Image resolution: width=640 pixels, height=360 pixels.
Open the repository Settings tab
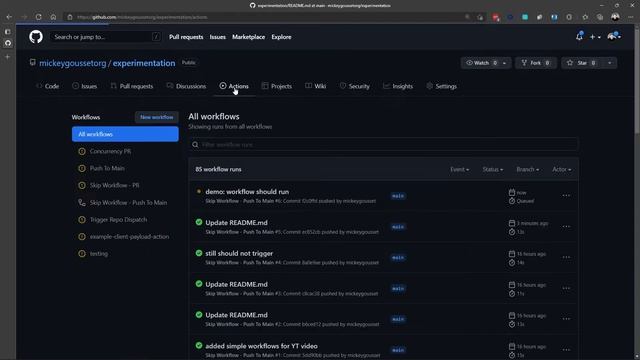click(442, 86)
